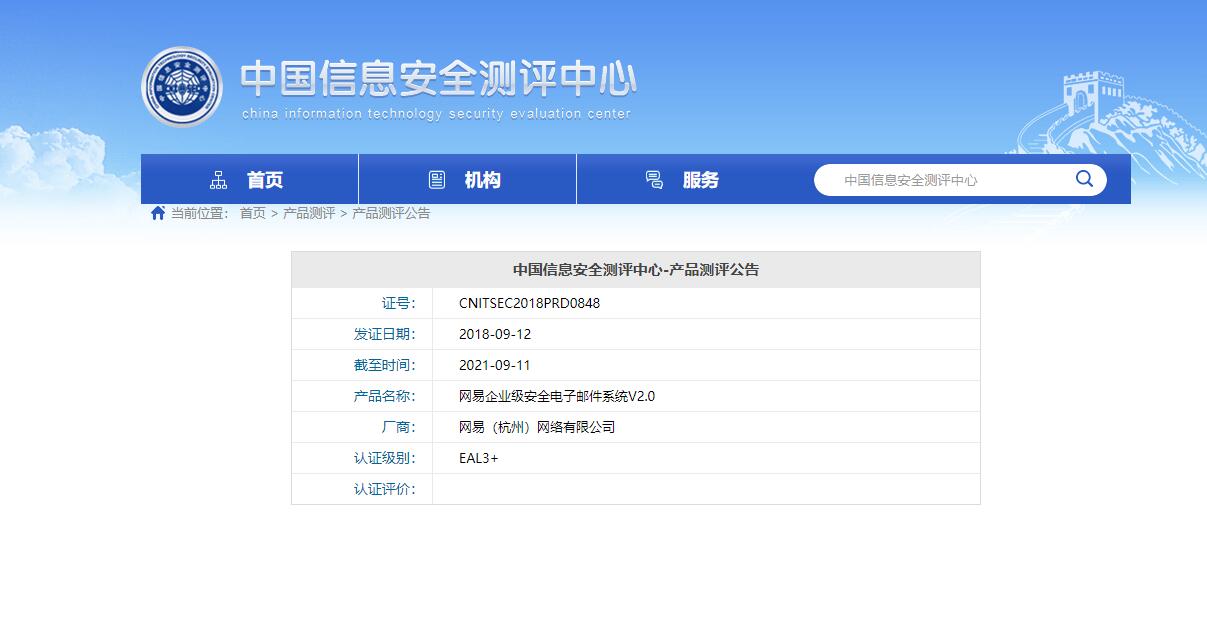
Task: Open the 机构 navigation menu item
Action: [x=467, y=180]
